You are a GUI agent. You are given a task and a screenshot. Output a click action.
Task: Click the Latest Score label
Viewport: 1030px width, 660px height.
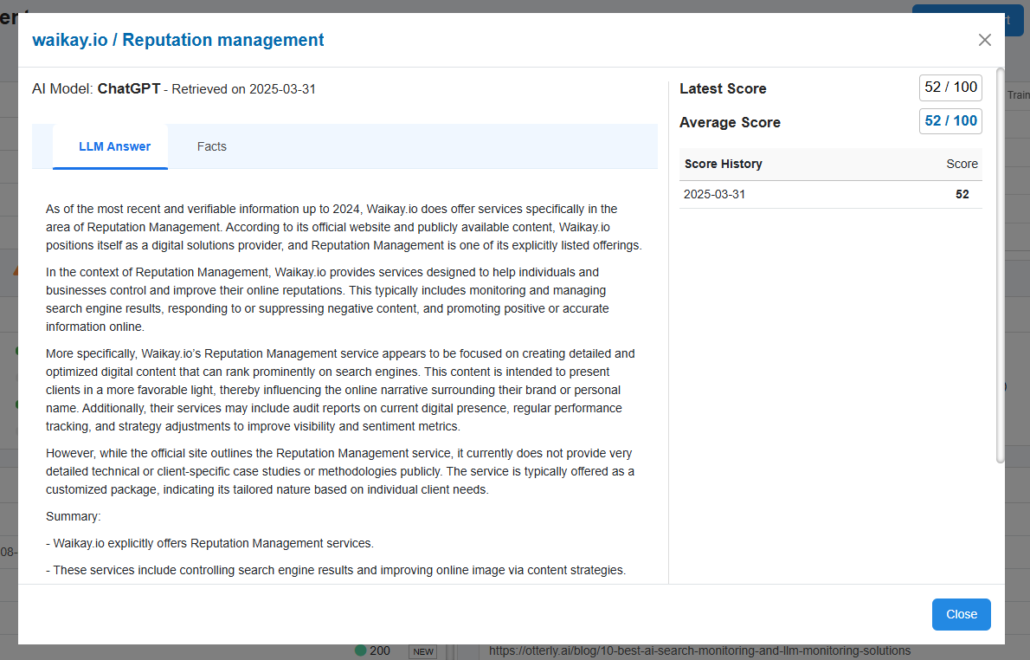723,89
